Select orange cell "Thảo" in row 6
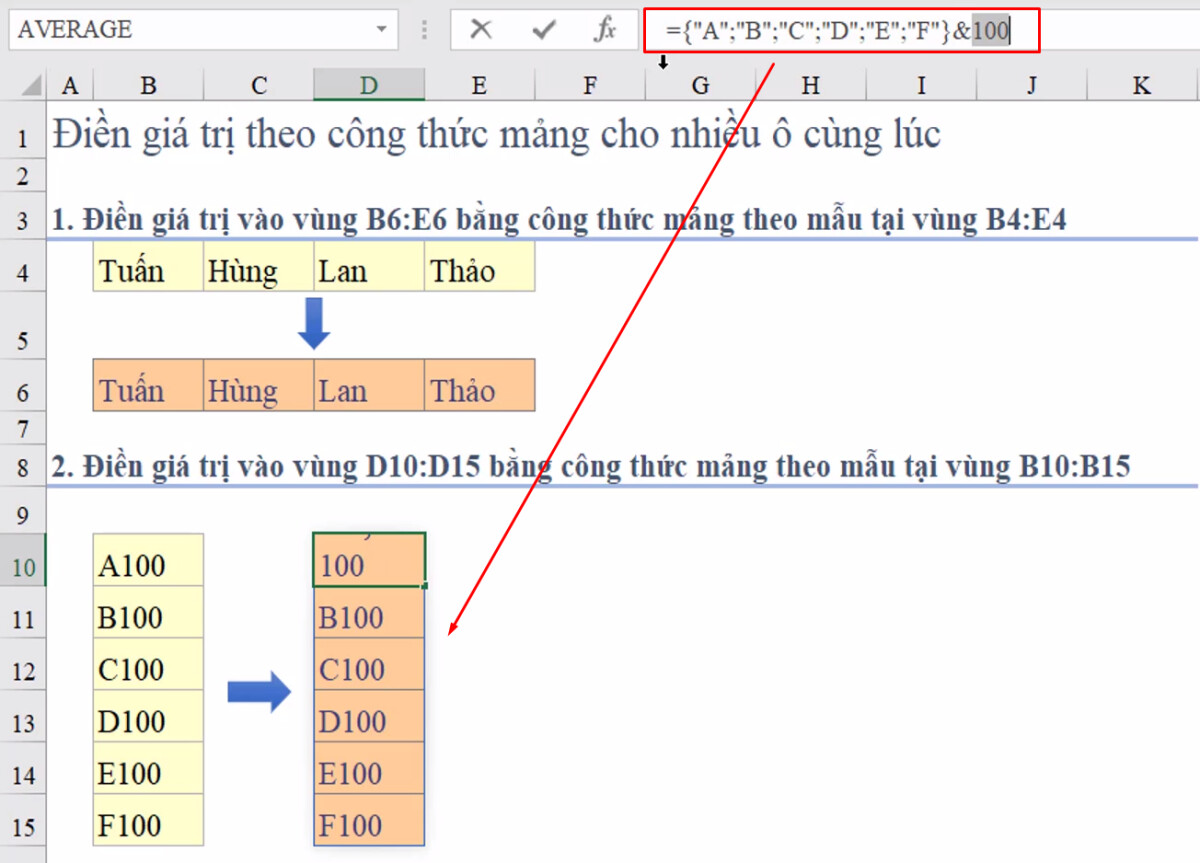 pyautogui.click(x=479, y=386)
